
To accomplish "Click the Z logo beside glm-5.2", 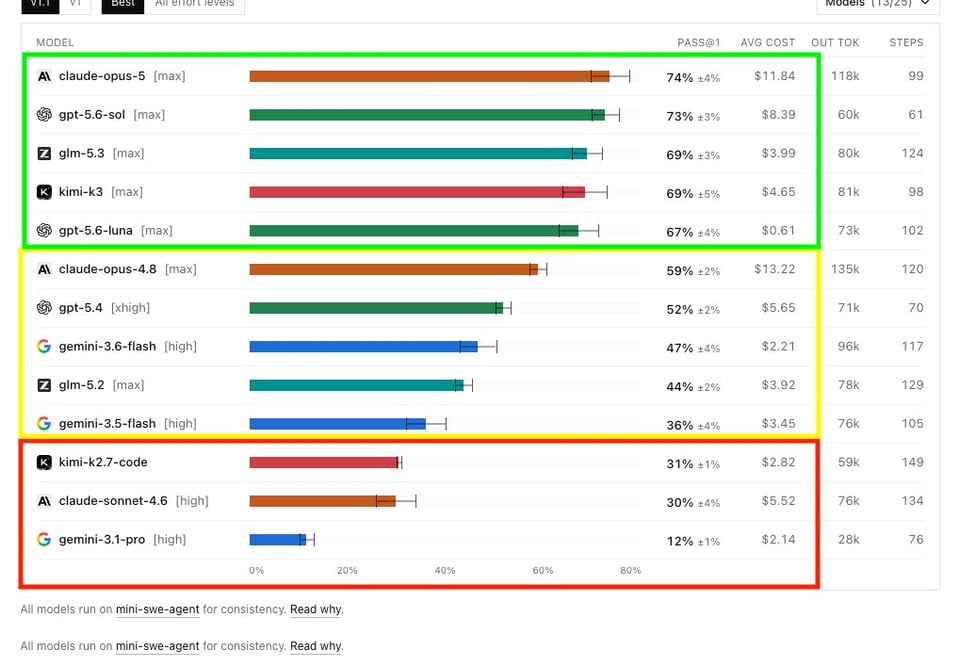I will tap(44, 385).
